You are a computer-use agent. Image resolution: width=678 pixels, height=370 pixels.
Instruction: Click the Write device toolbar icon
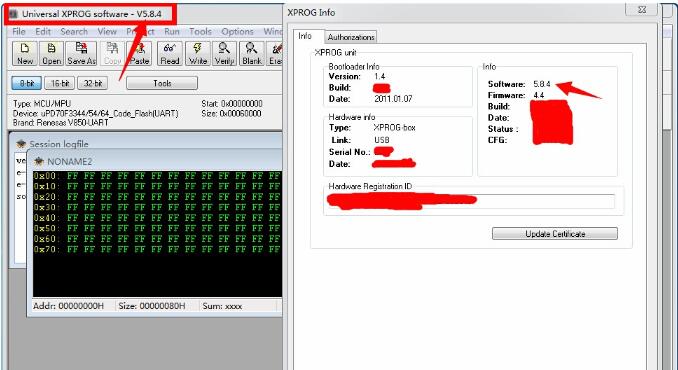click(198, 54)
